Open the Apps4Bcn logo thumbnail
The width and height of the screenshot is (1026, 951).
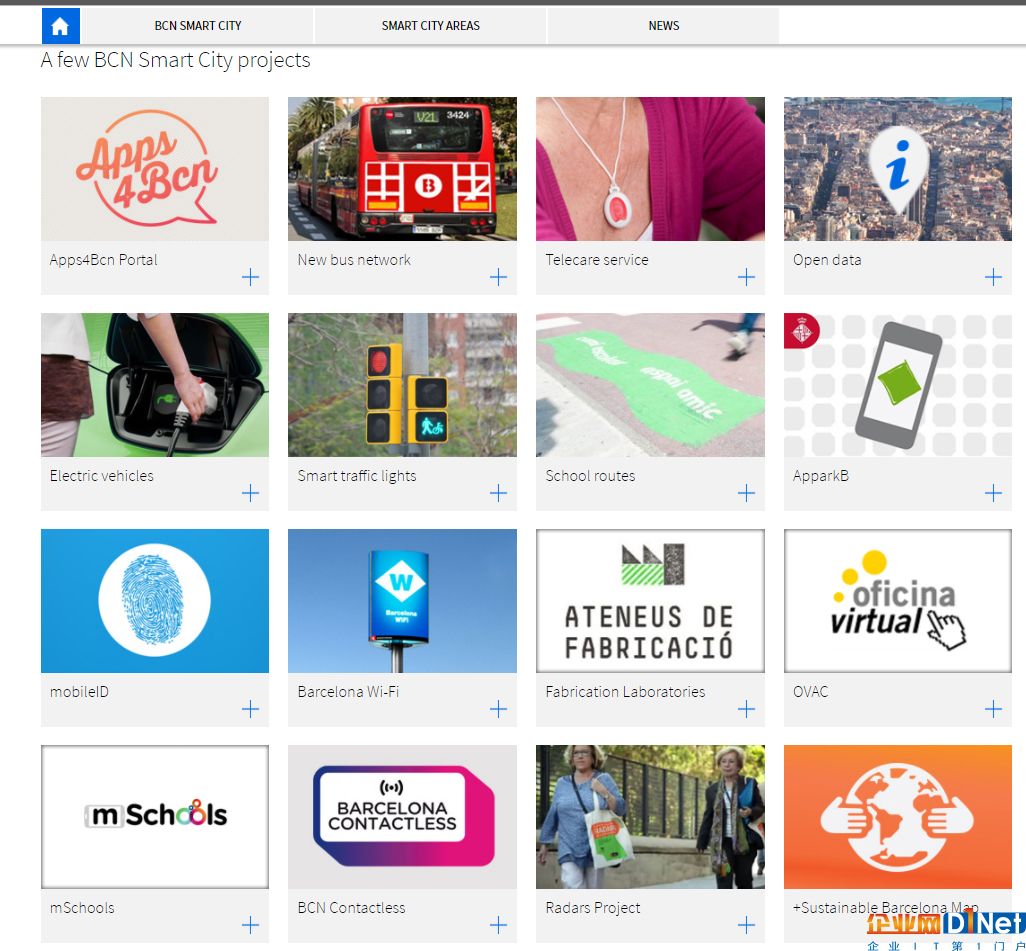pos(155,169)
